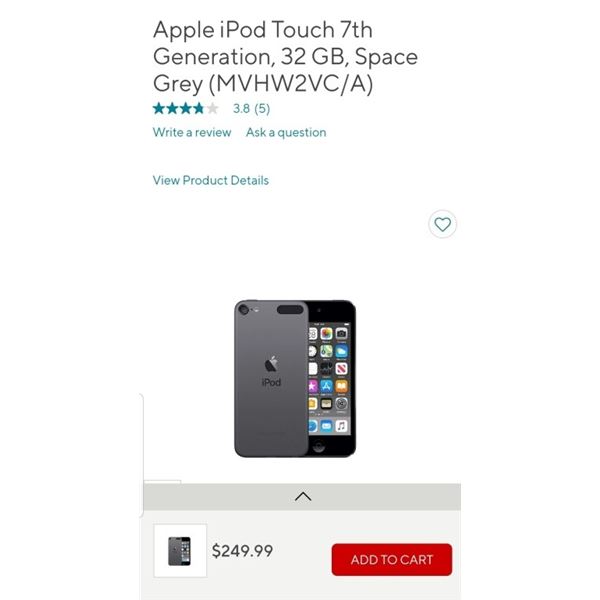The height and width of the screenshot is (600, 600).
Task: Add product to wishlist with heart icon
Action: (442, 224)
